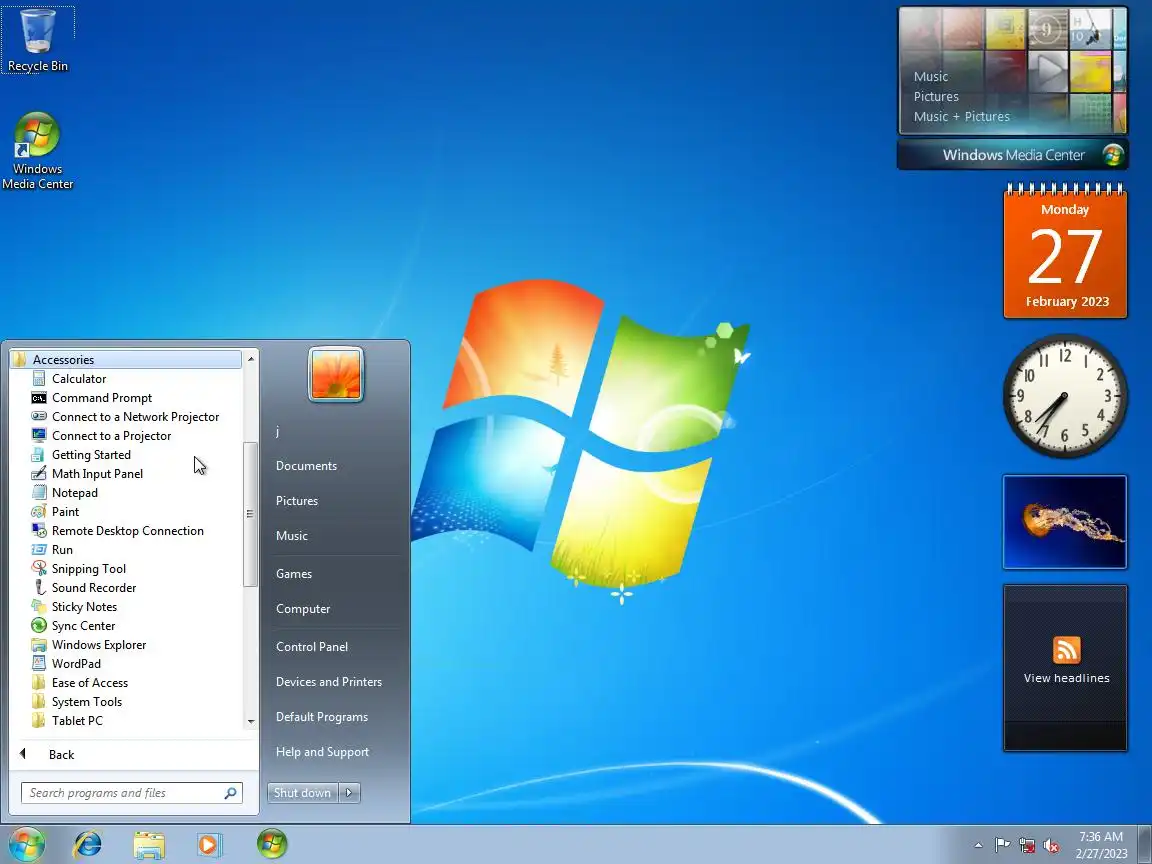Screen dimensions: 1152x864
Task: Open the Windows Media Center taskbar icon
Action: click(x=272, y=844)
